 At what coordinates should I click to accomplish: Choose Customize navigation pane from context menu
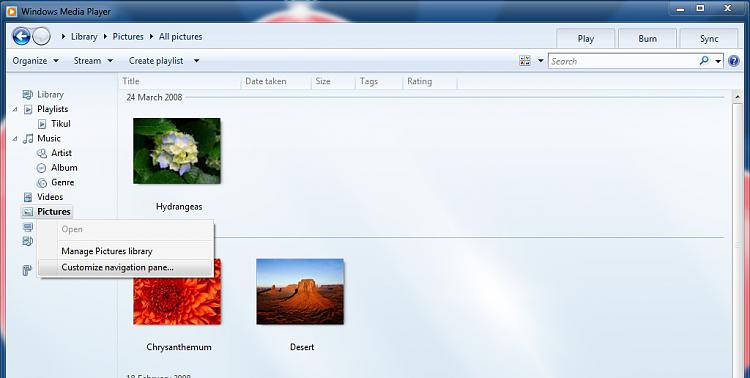126,267
